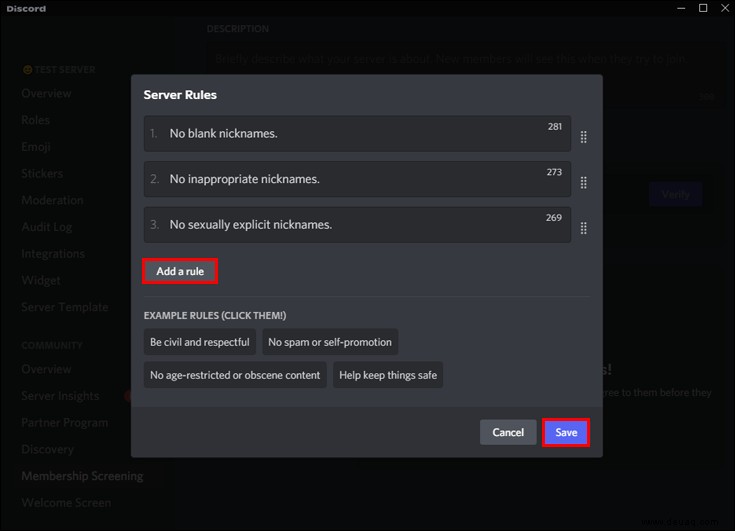Click the drag handle beside 'No inappropriate nicknames.'
This screenshot has height=531, width=735.
(x=583, y=182)
